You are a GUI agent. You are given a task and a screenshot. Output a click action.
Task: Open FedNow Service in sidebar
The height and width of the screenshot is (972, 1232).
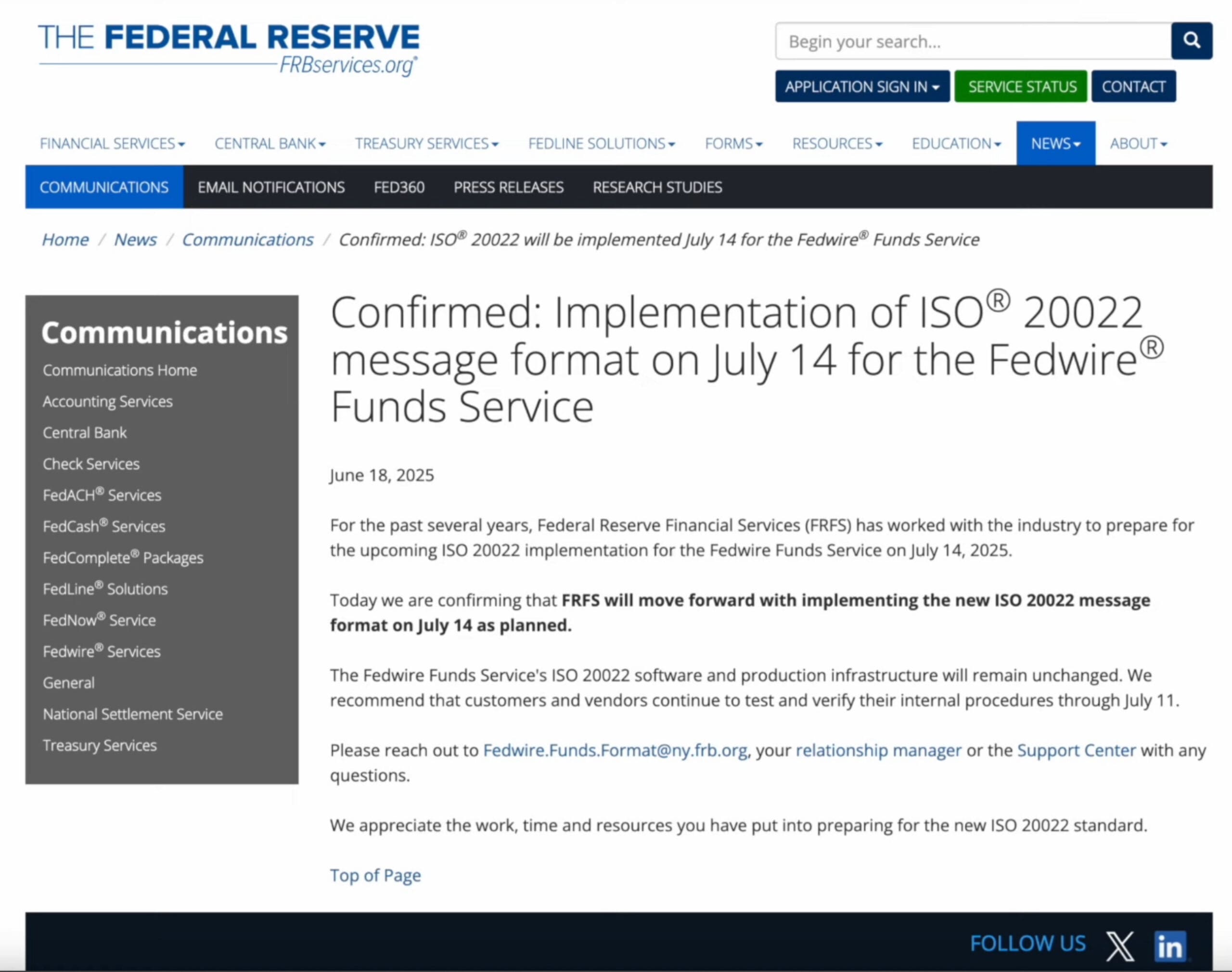point(99,620)
